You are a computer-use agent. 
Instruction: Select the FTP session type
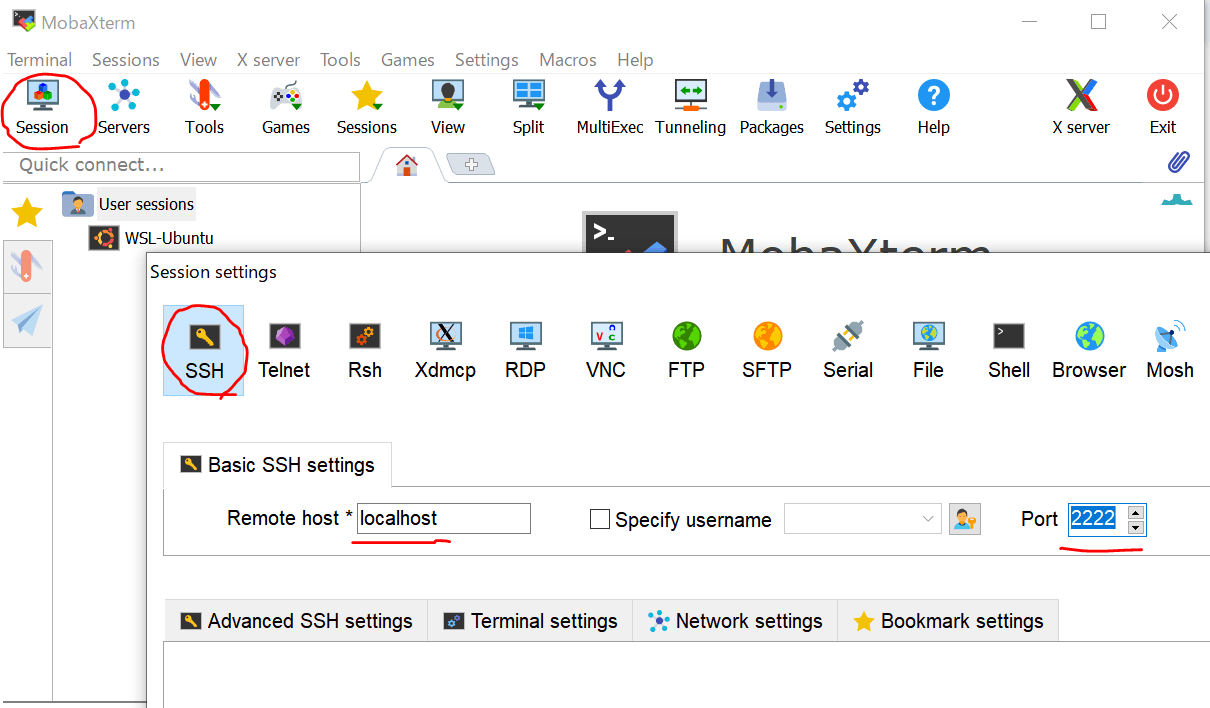pyautogui.click(x=687, y=351)
